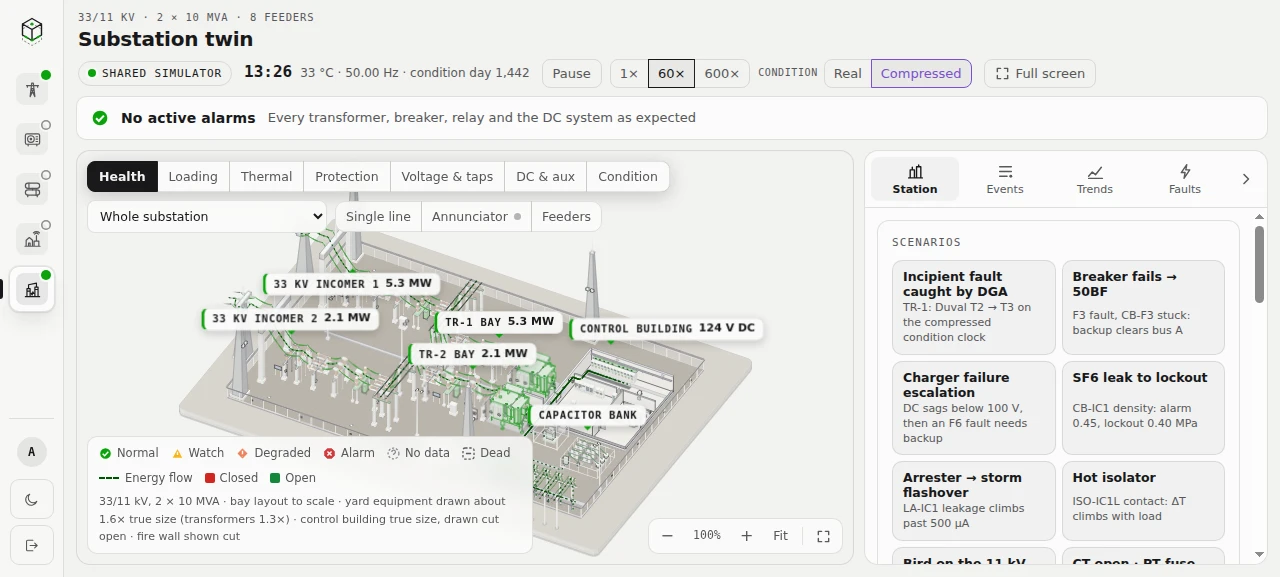Open the Whole substation dropdown
Viewport: 1280px width, 577px height.
(x=207, y=216)
